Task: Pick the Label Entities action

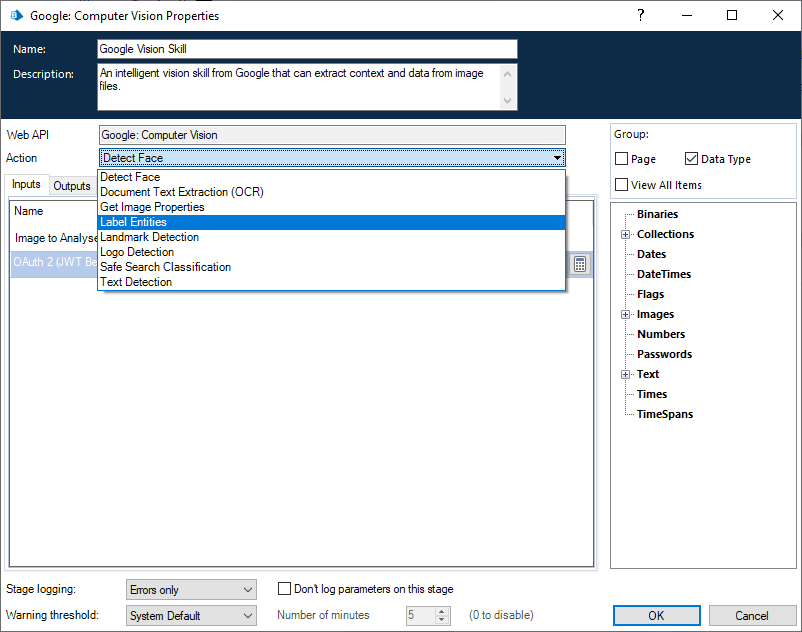Action: click(331, 222)
